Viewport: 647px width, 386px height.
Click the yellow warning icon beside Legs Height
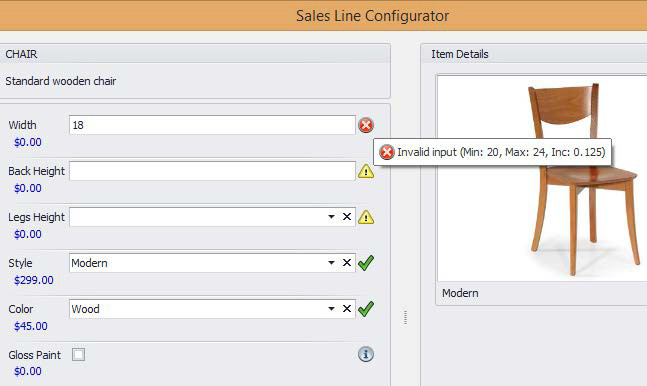pos(366,217)
